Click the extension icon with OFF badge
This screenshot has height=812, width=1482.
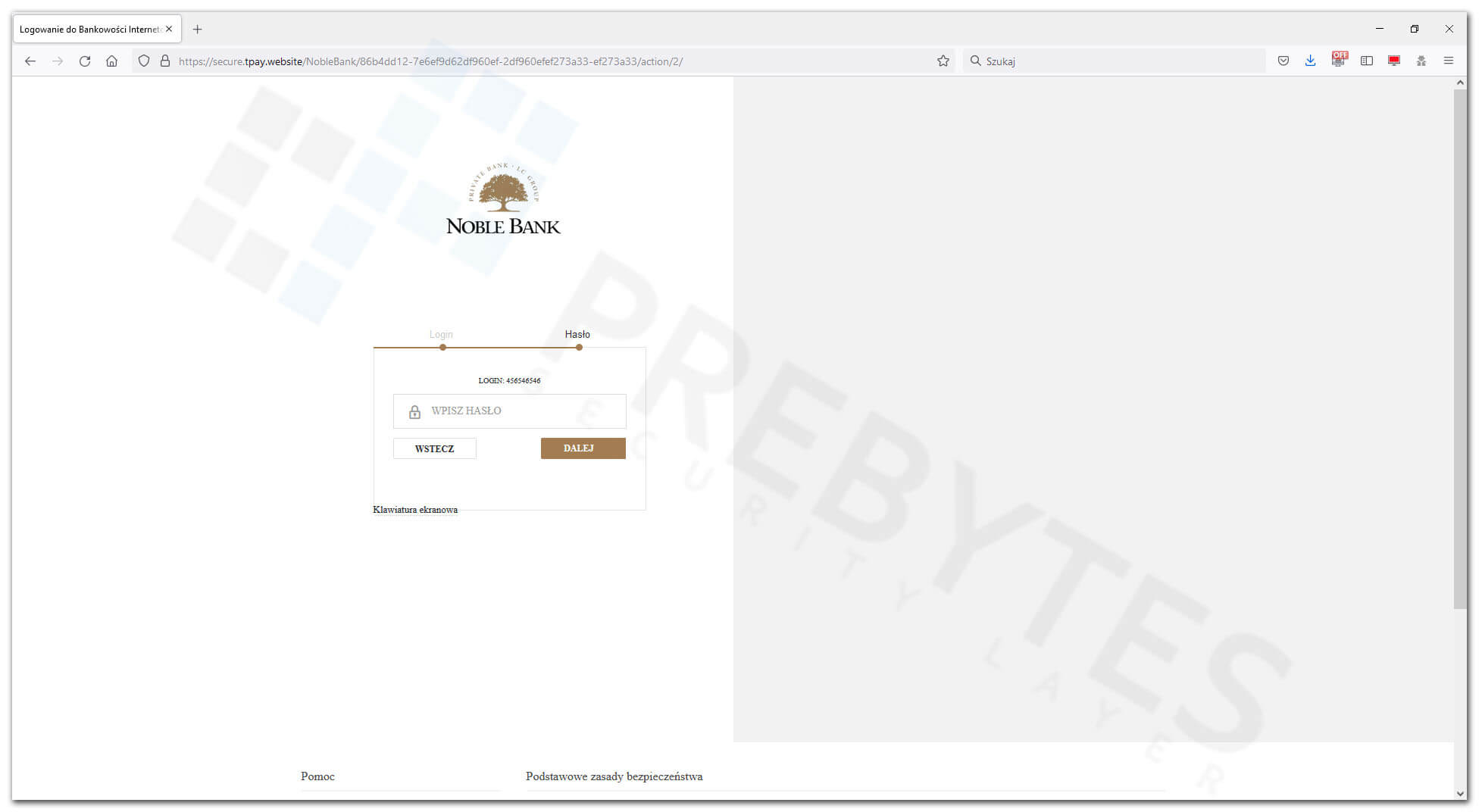click(x=1339, y=60)
